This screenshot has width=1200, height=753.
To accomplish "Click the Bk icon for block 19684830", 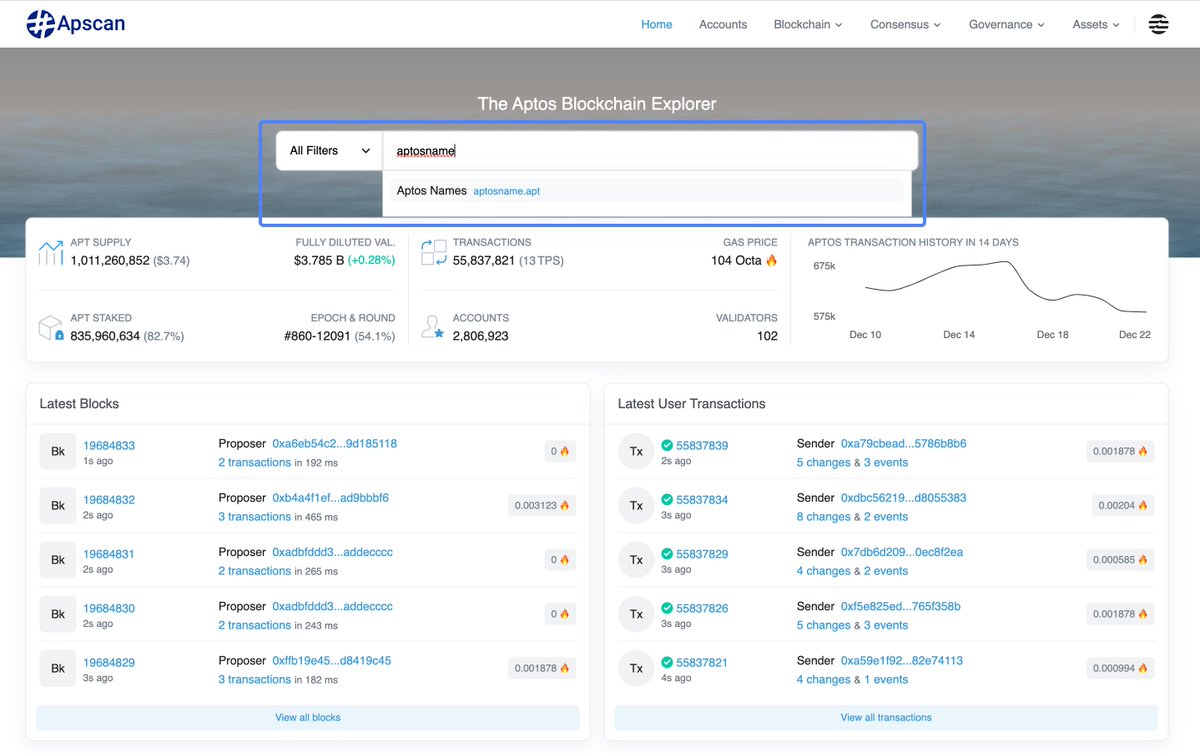I will click(58, 614).
